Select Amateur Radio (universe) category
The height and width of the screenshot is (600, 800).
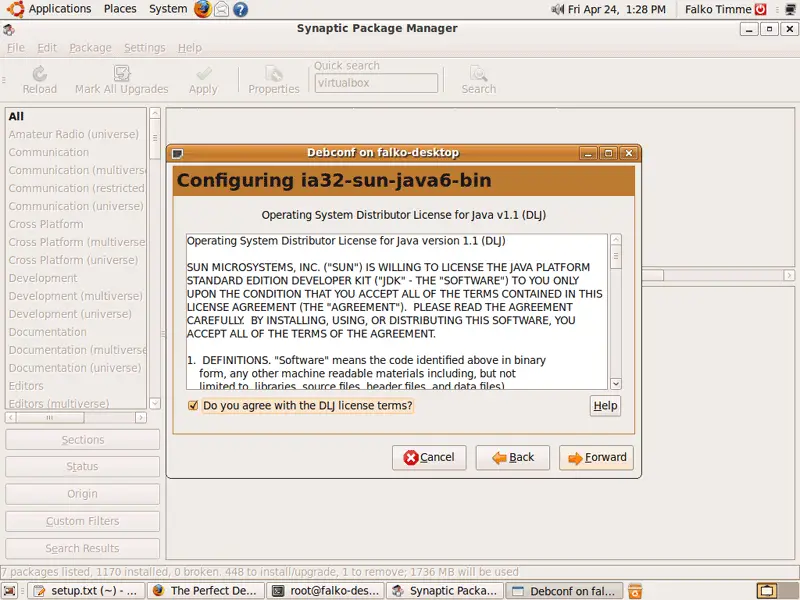tap(76, 134)
